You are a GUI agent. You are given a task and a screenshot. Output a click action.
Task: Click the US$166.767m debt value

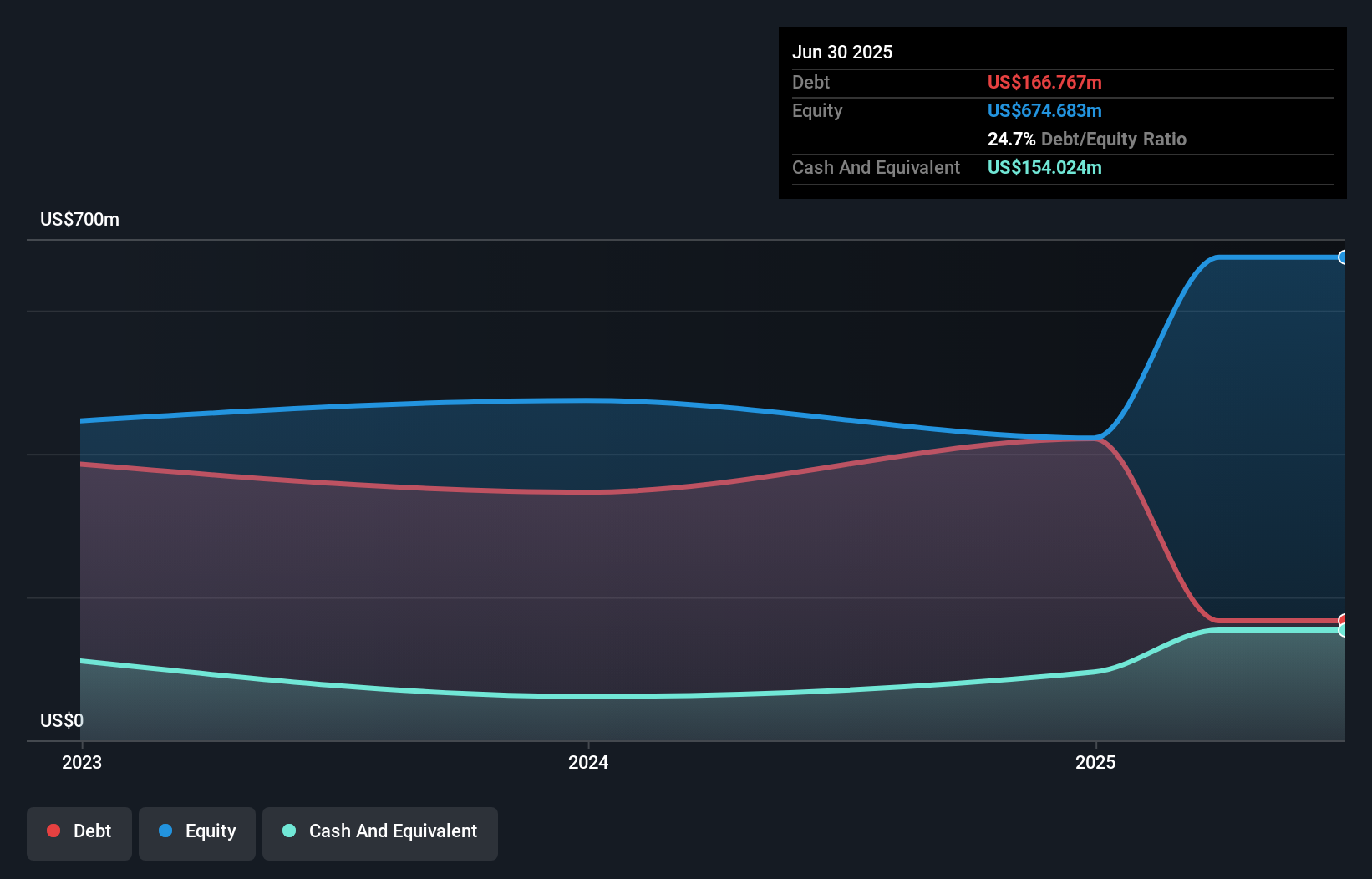pos(1044,82)
